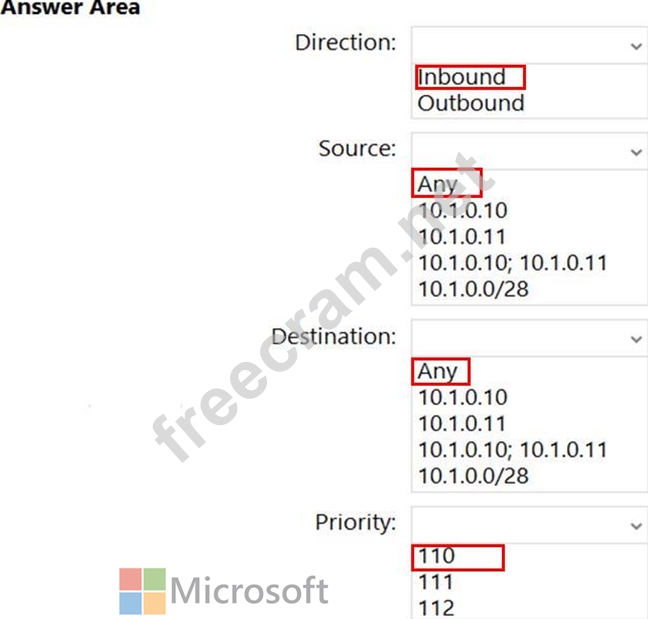Select priority 111

[436, 582]
